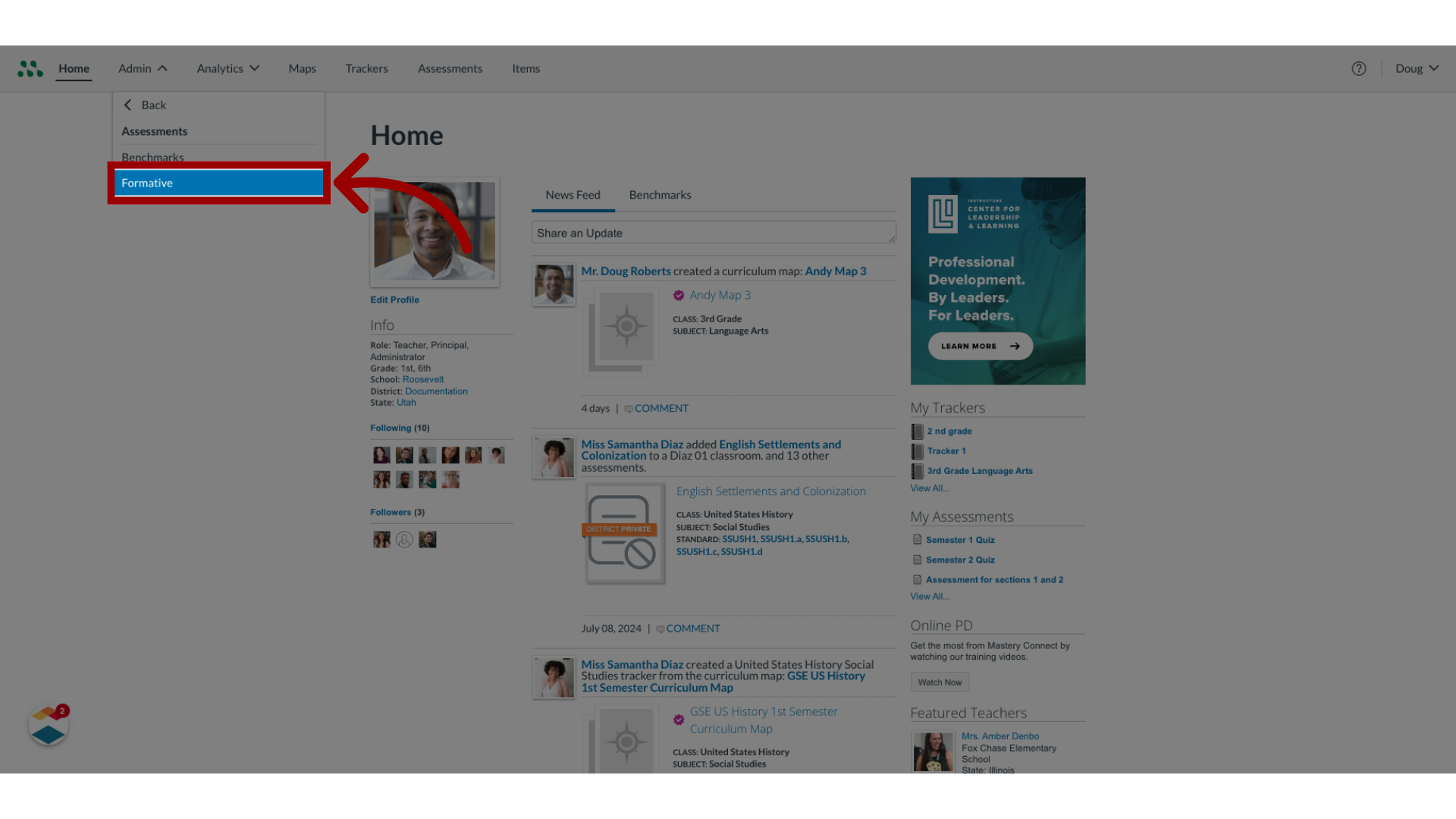Click the layered diamond icon bottom-left
The height and width of the screenshot is (819, 1456).
click(x=48, y=727)
